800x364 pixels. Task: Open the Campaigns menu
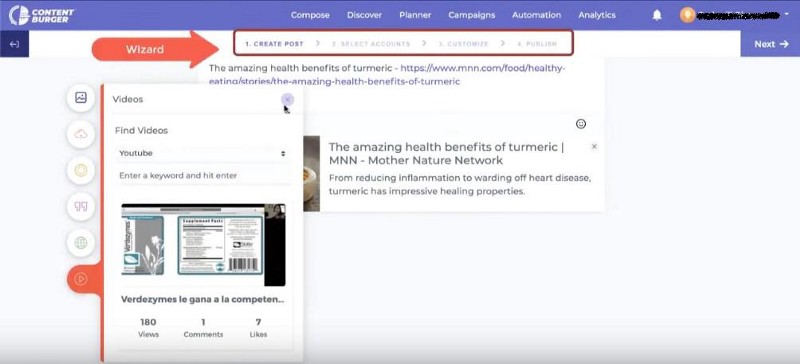[471, 15]
